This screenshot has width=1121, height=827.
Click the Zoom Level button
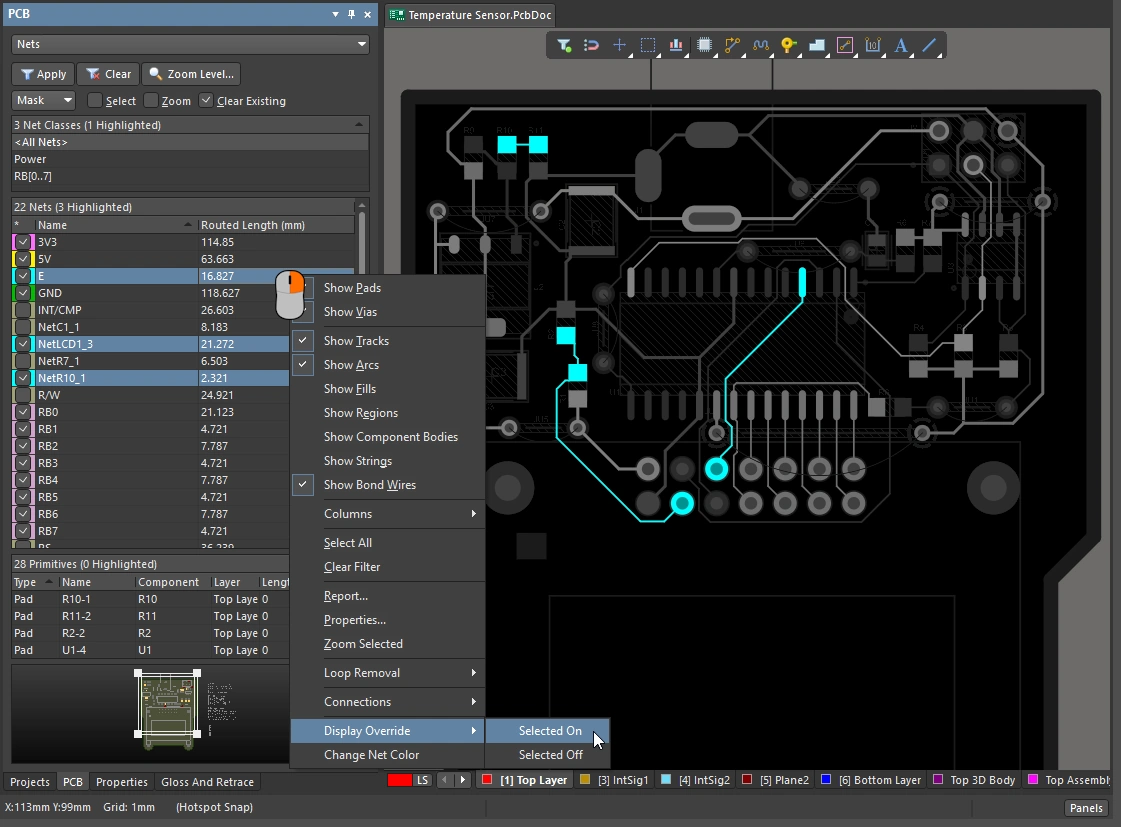point(190,74)
